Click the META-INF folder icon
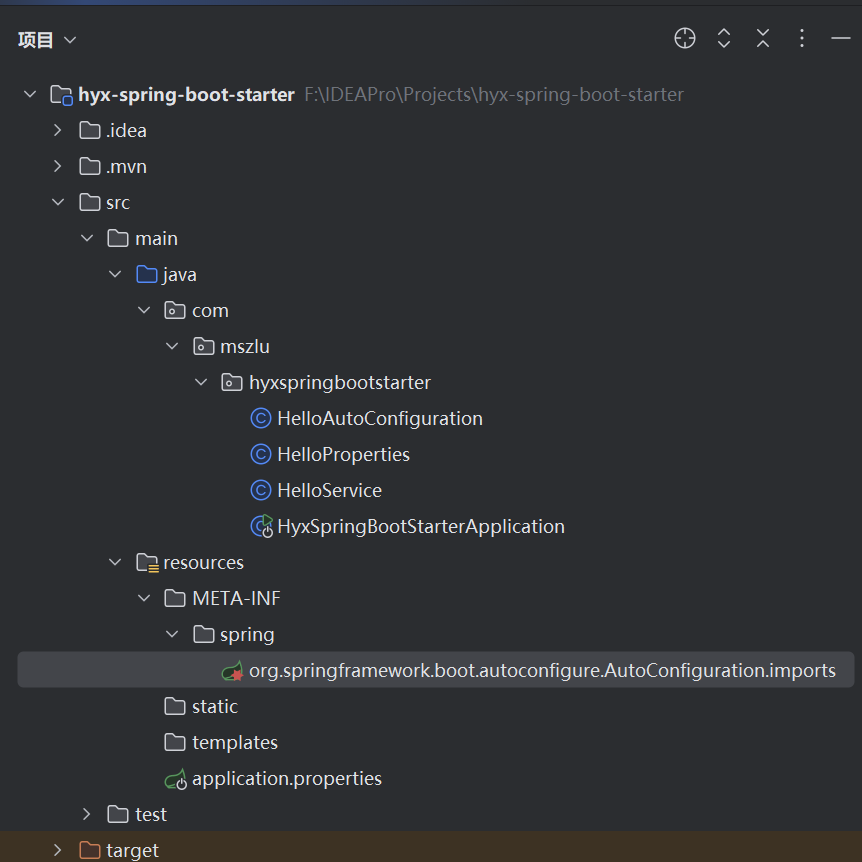 tap(175, 598)
